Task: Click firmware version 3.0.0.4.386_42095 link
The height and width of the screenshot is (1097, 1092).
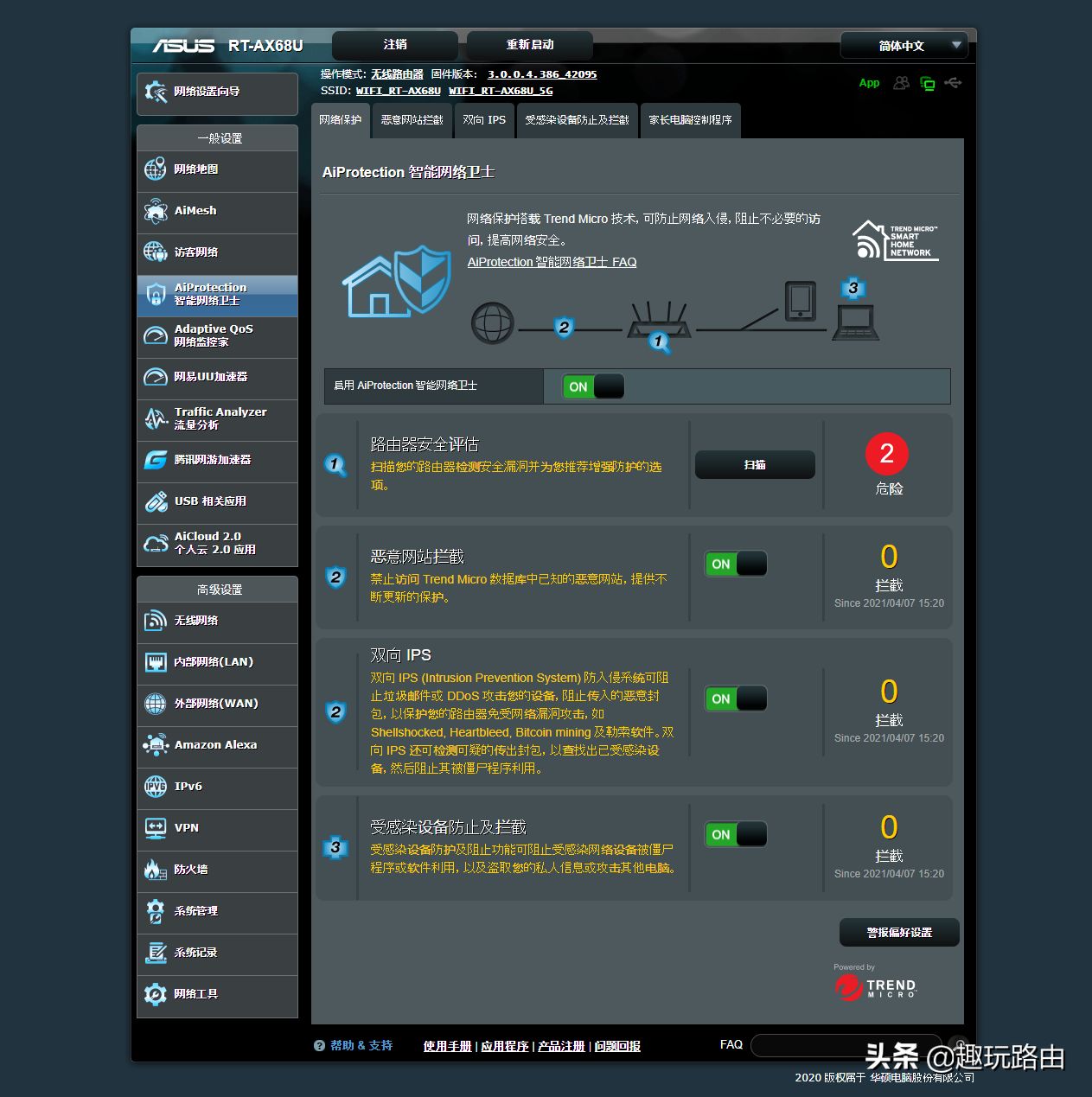Action: [542, 74]
